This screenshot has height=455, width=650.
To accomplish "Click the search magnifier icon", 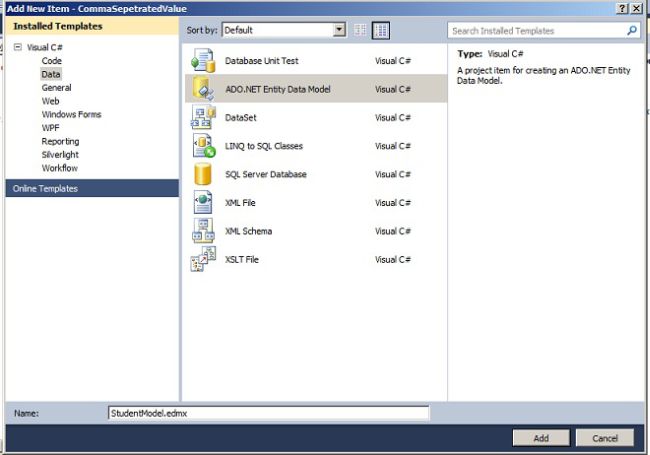I will [632, 30].
